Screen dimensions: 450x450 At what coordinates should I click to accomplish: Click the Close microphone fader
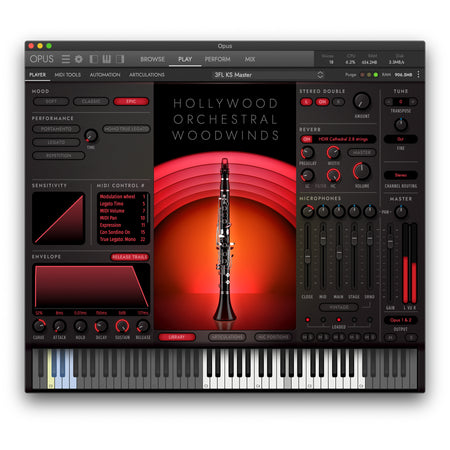307,257
